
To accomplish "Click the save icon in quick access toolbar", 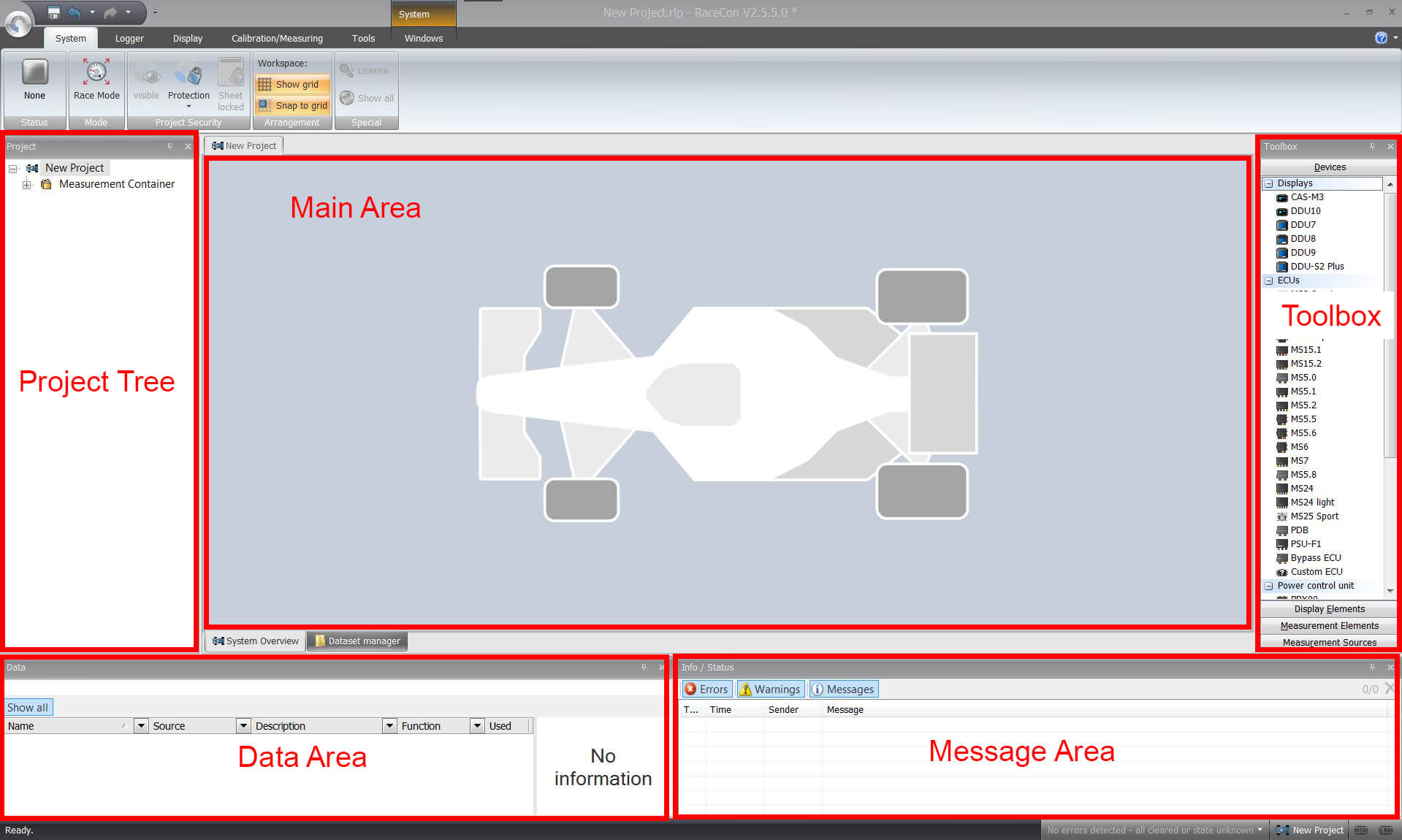I will pyautogui.click(x=53, y=12).
